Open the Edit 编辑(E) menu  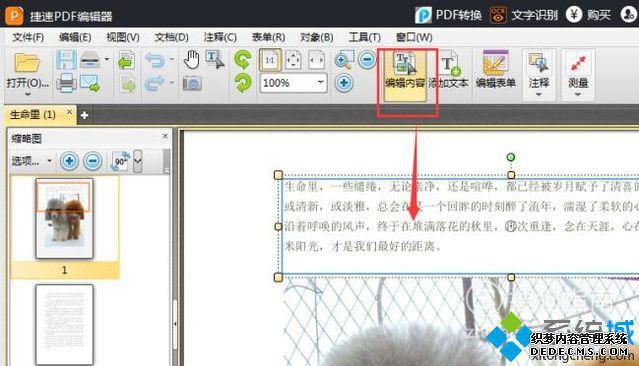pos(75,37)
